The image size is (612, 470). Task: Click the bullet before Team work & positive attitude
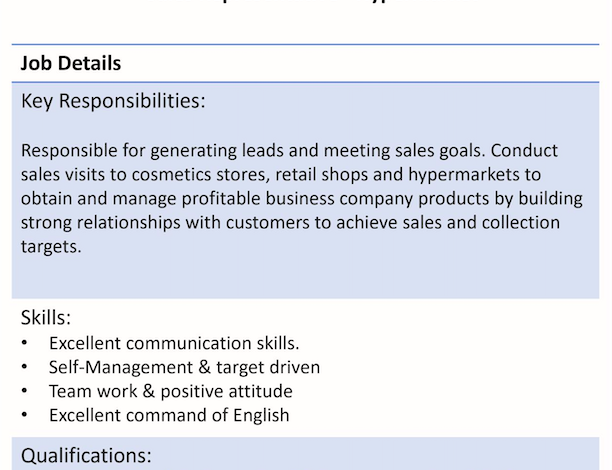click(x=25, y=391)
